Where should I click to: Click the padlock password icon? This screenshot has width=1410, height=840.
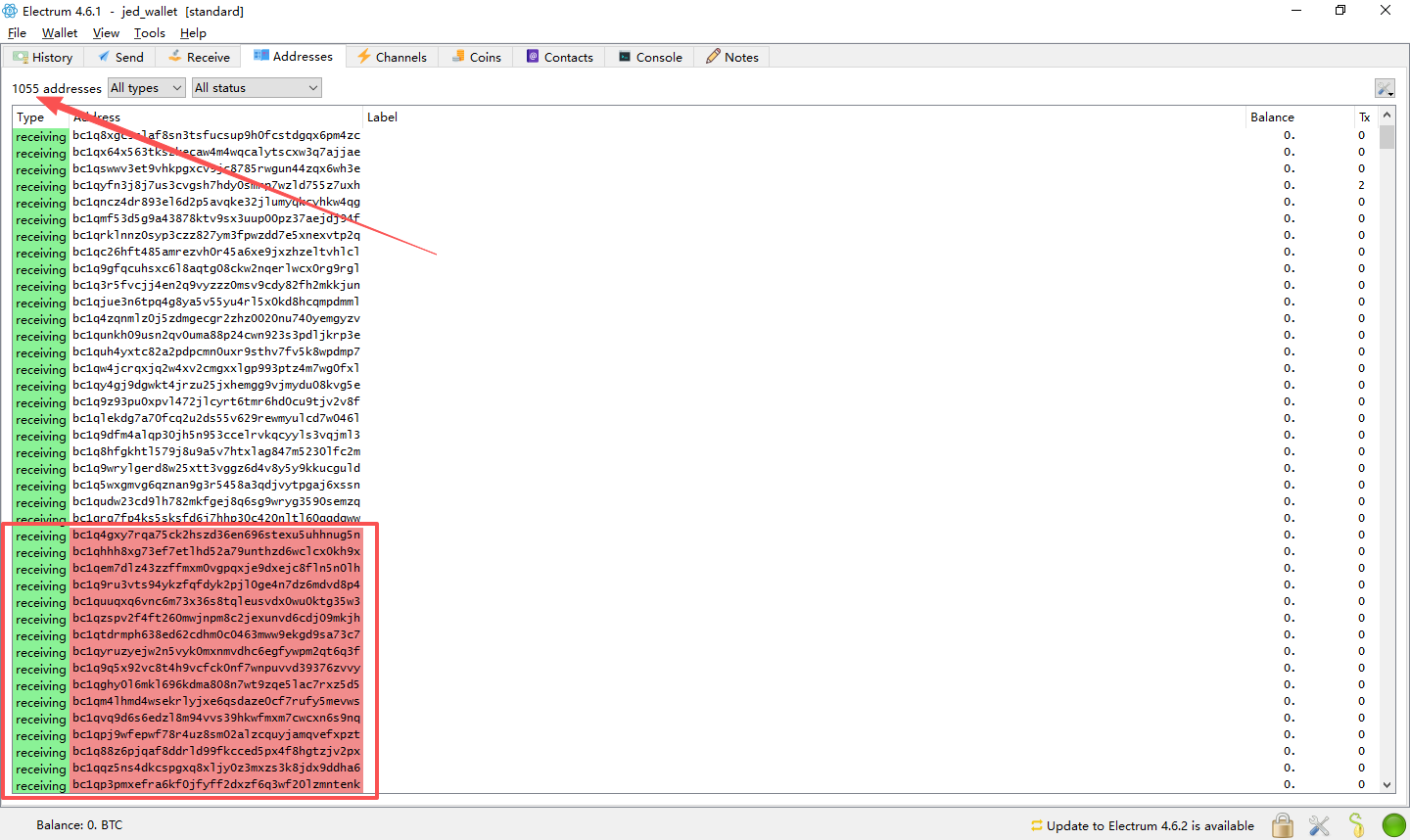click(1283, 825)
